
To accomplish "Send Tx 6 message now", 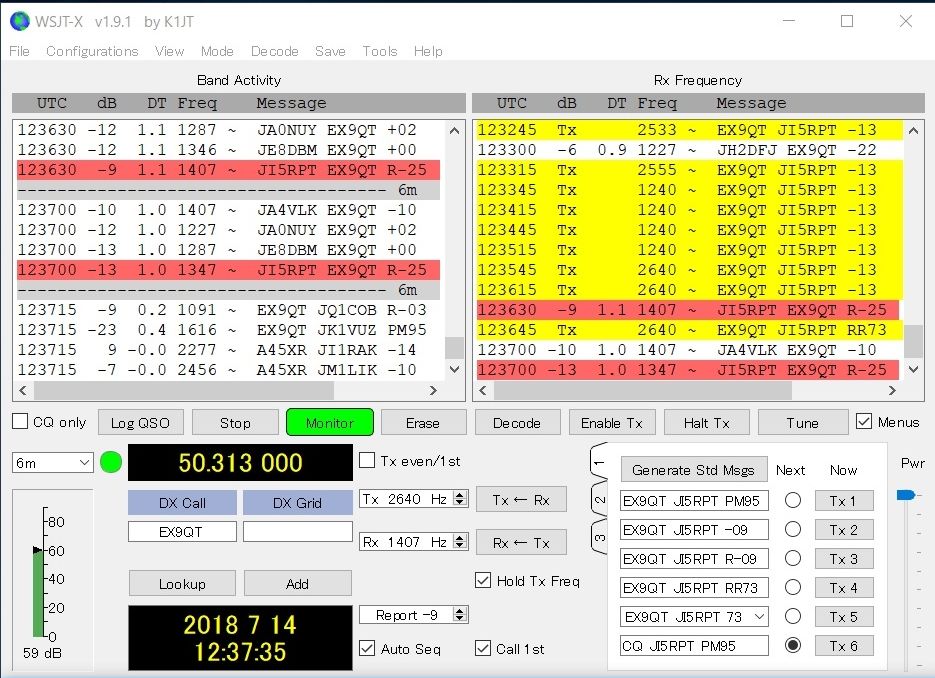I will point(844,646).
